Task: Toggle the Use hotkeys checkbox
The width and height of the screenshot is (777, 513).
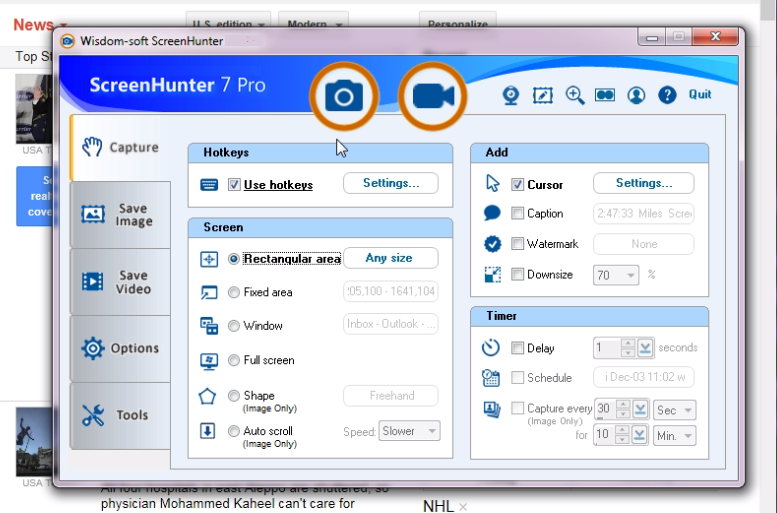Action: (234, 185)
